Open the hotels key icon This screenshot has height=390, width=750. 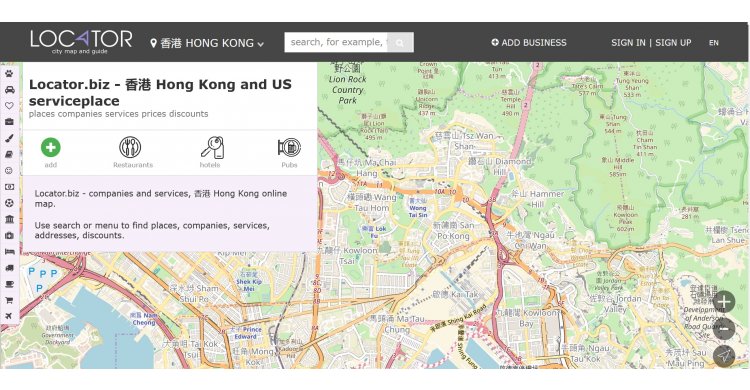point(212,147)
